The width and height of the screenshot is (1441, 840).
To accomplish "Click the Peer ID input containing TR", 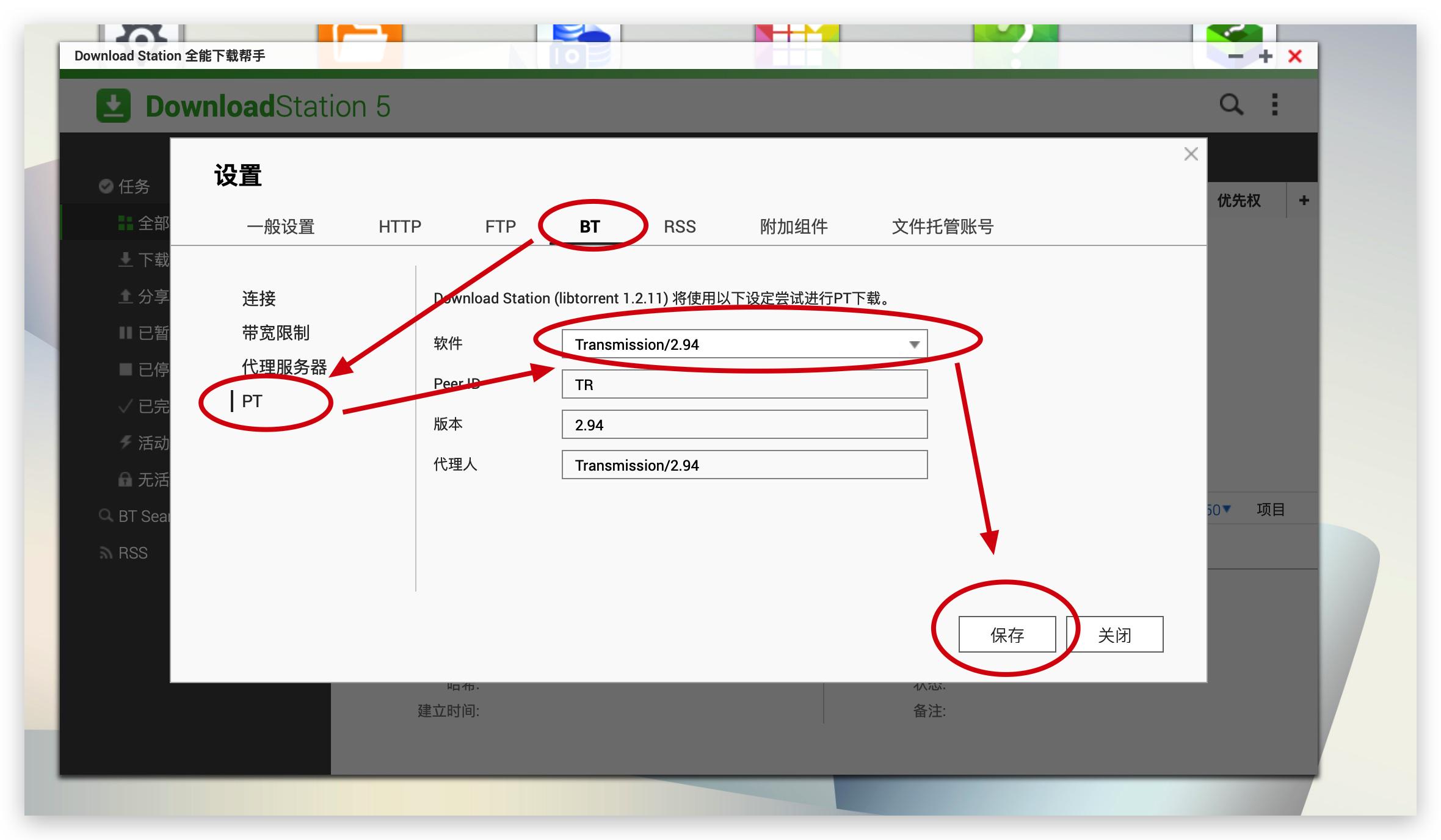I will click(743, 383).
